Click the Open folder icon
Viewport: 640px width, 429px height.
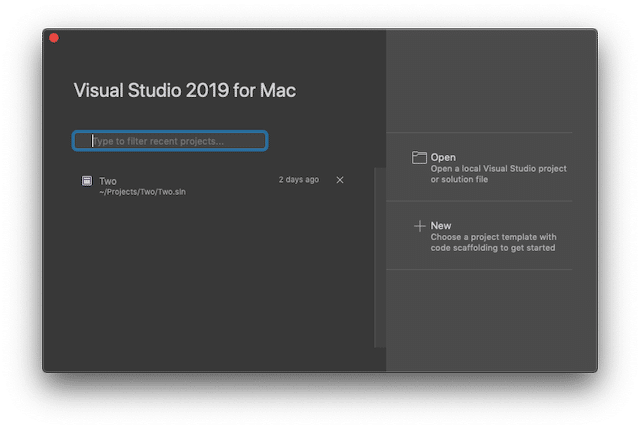tap(419, 158)
